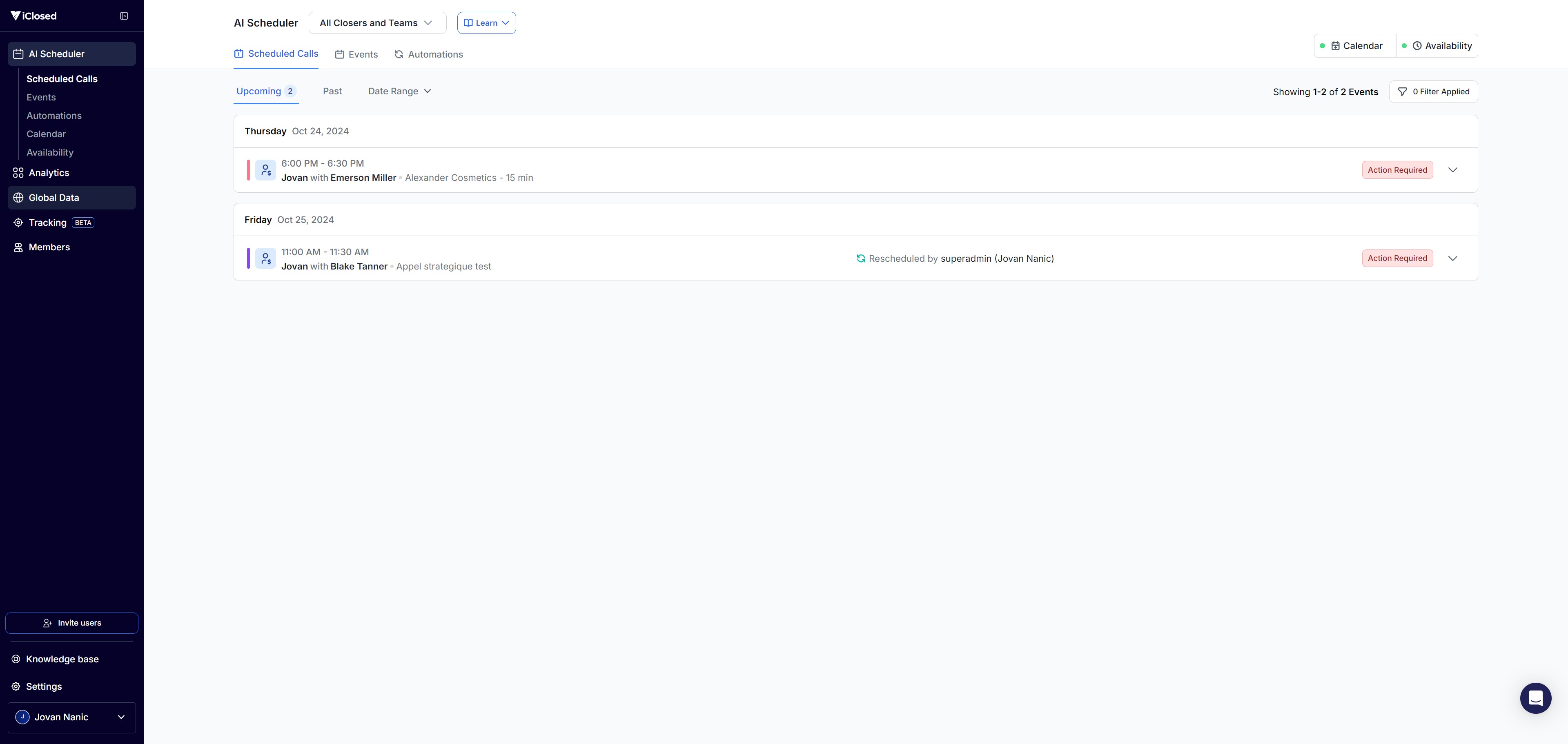Expand the Blake Tanner call row
This screenshot has width=1568, height=744.
point(1452,258)
